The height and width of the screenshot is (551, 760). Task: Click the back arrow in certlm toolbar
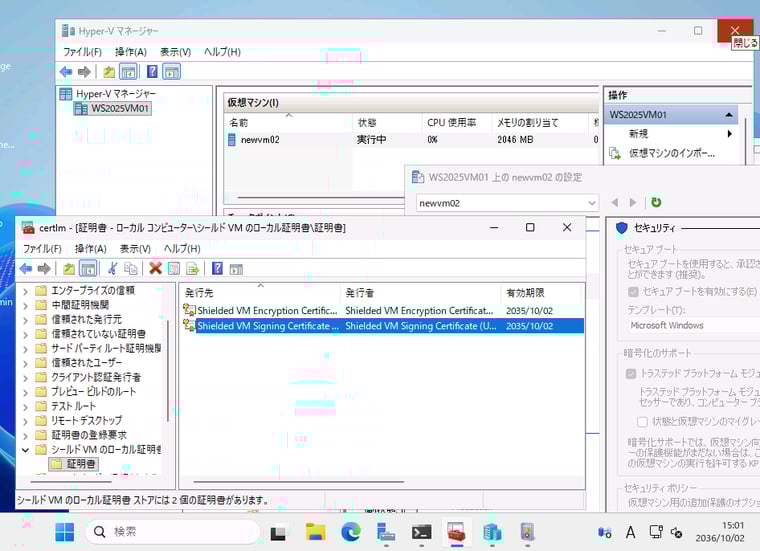[26, 268]
